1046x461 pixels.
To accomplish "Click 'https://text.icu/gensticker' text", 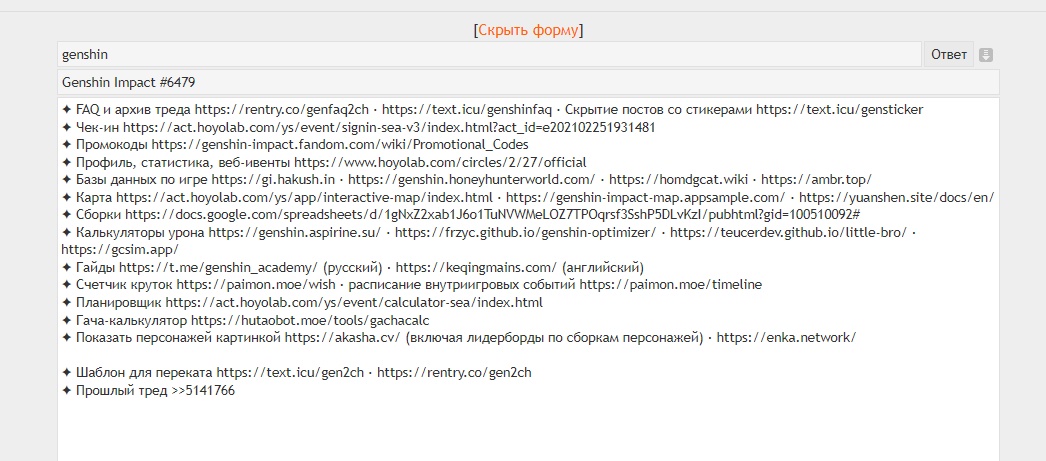I will click(x=840, y=109).
